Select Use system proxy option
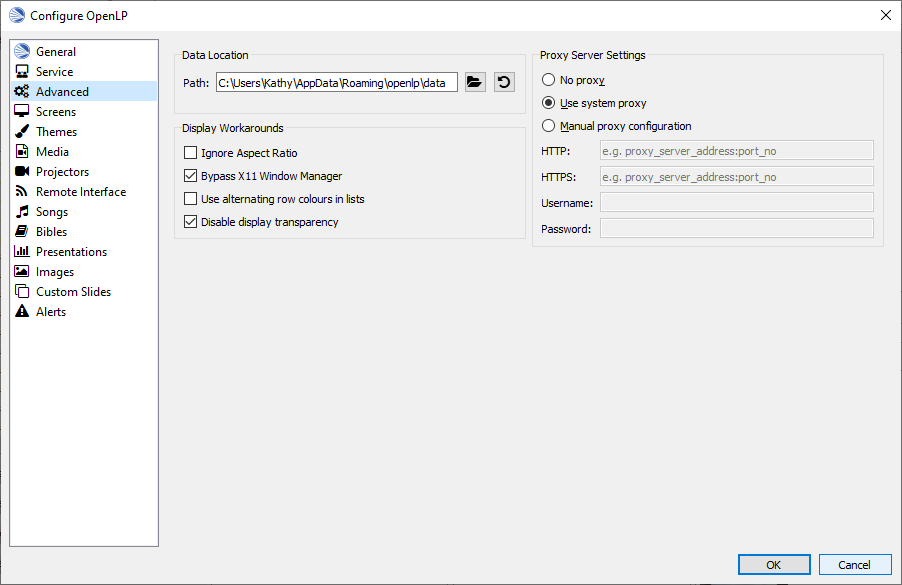This screenshot has height=585, width=902. click(548, 103)
